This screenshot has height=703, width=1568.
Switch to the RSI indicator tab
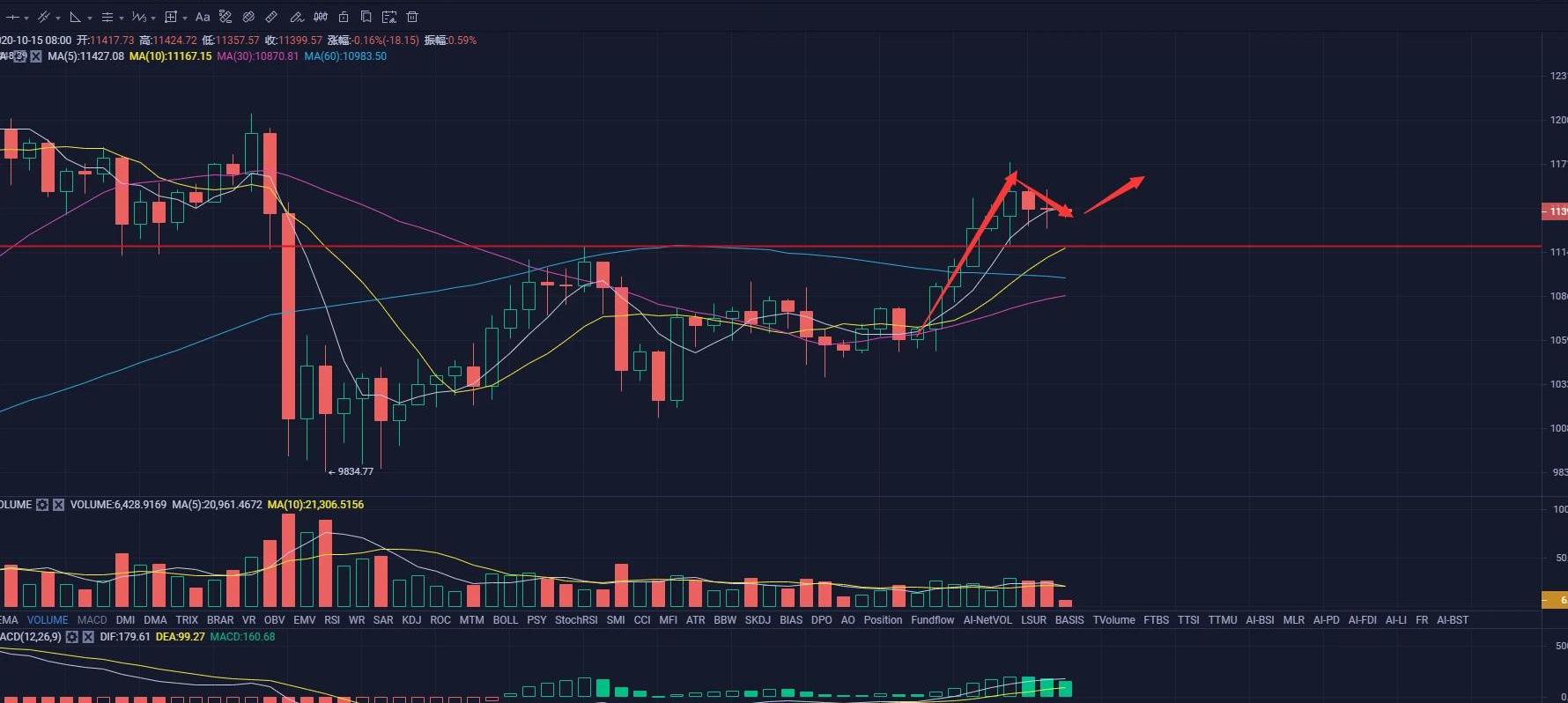[x=331, y=620]
